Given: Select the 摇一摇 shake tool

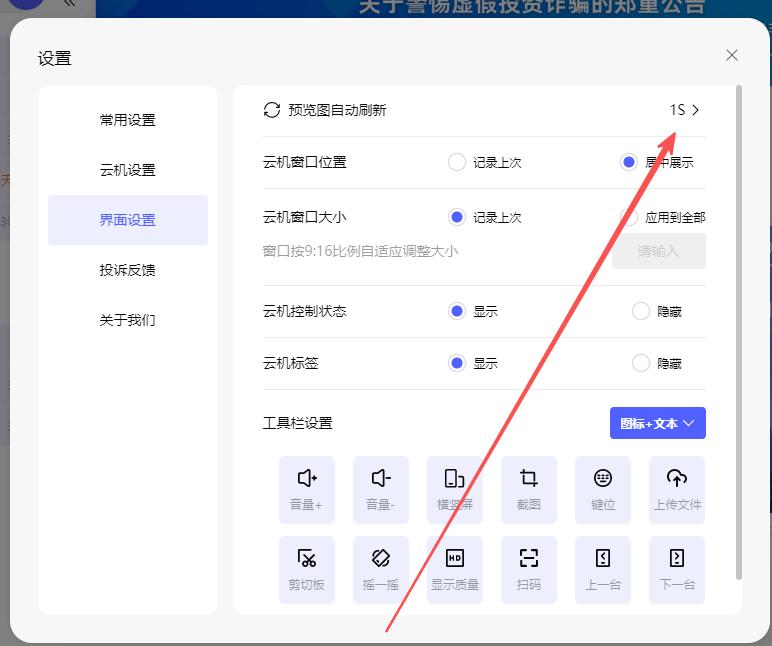Looking at the screenshot, I should tap(381, 570).
